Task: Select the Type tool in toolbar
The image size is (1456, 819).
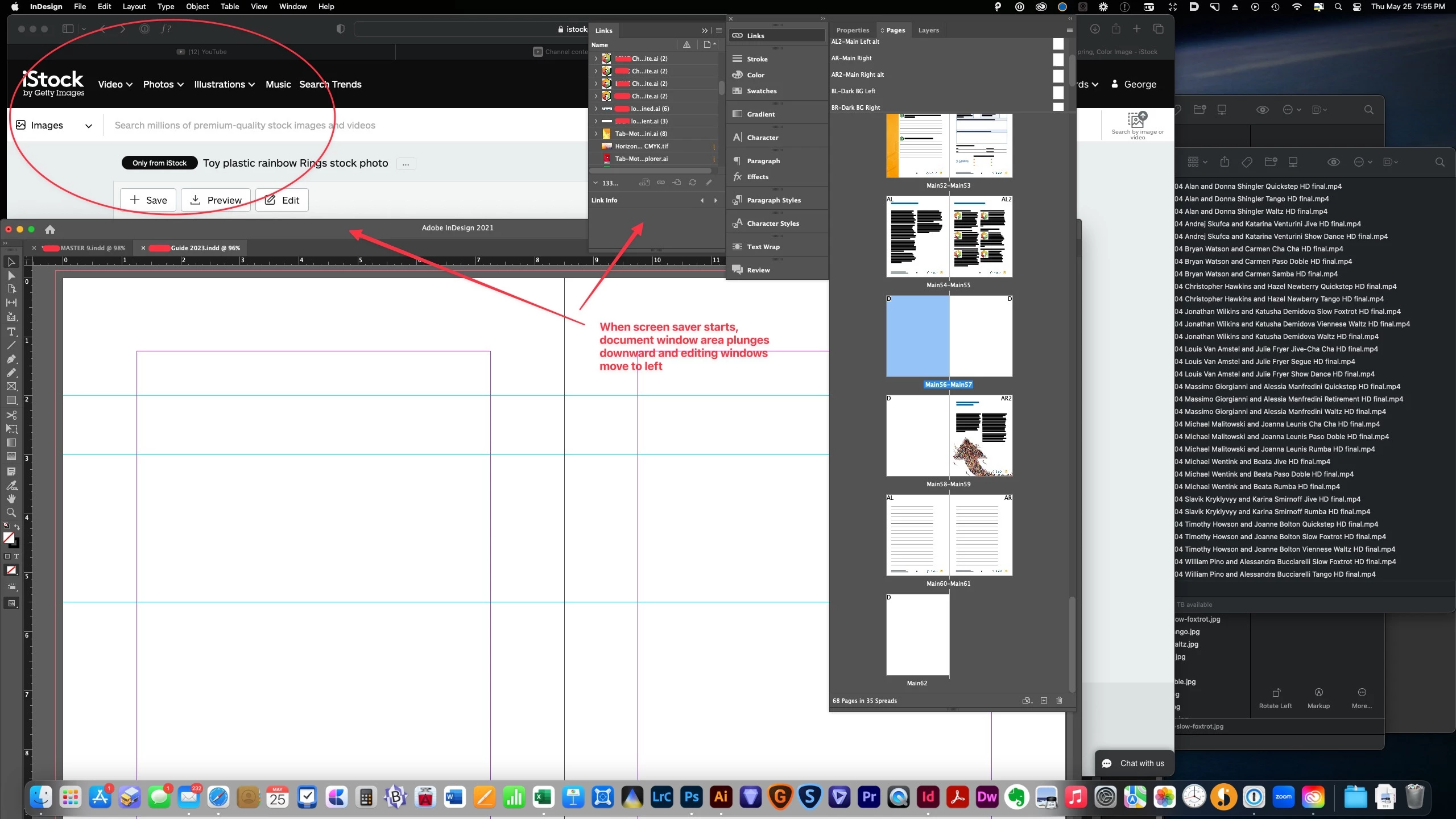Action: [11, 332]
